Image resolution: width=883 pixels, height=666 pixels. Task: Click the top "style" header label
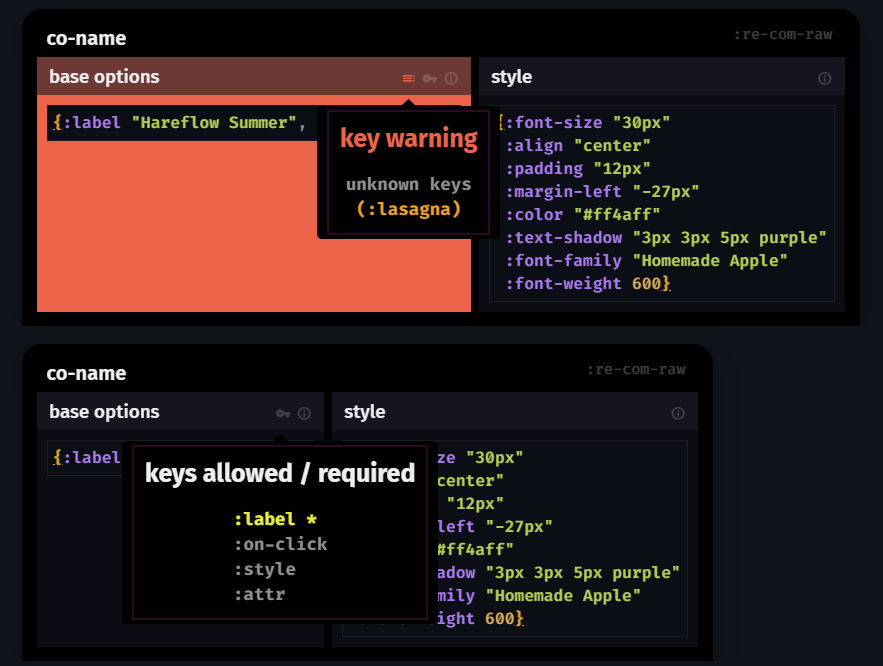[x=511, y=77]
